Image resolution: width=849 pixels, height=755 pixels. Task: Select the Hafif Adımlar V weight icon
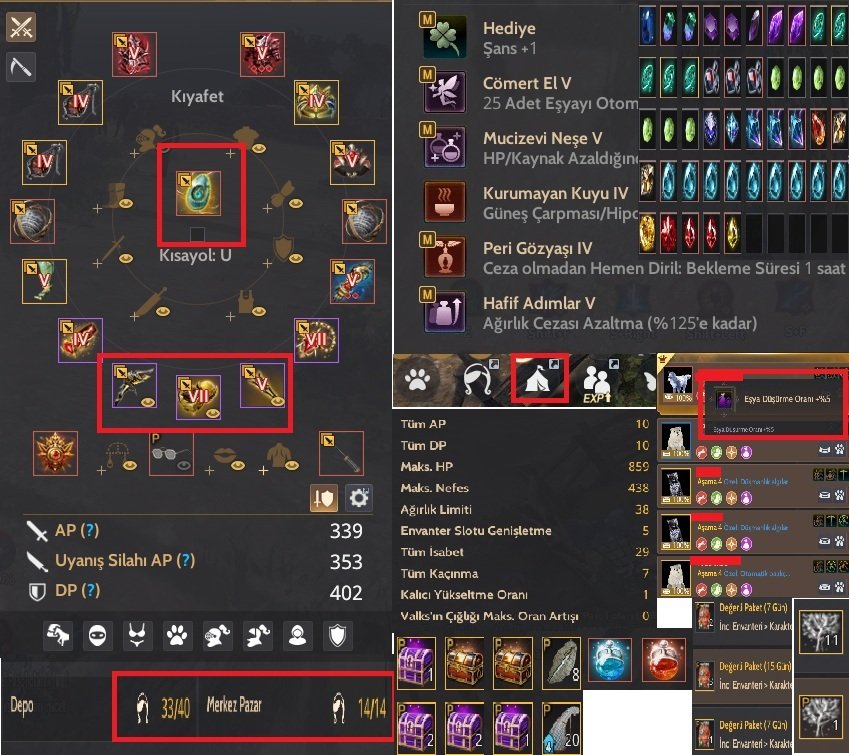click(444, 312)
